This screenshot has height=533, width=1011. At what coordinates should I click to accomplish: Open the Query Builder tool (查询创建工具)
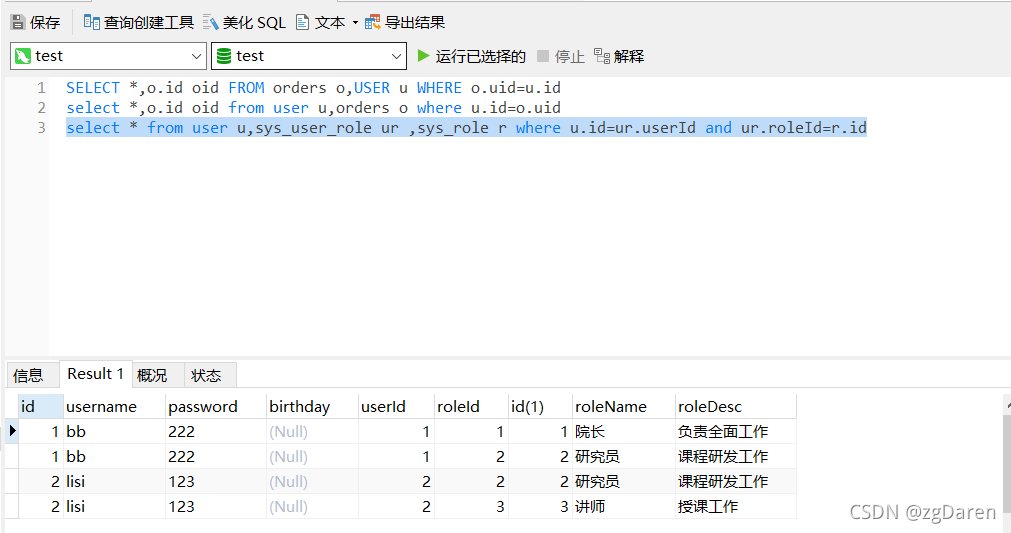(x=139, y=23)
